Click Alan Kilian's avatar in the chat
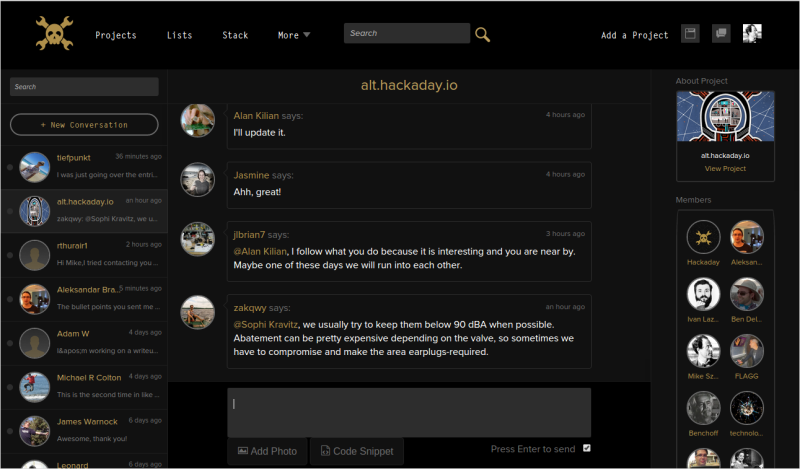Image resolution: width=800 pixels, height=469 pixels. 197,120
